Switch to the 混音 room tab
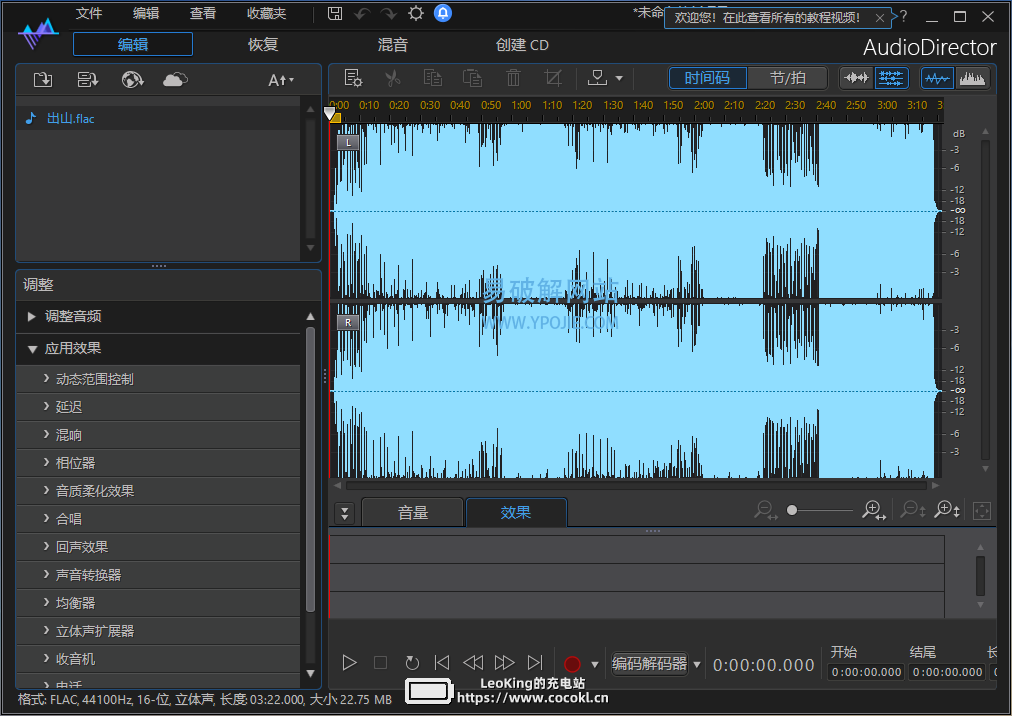 point(392,45)
